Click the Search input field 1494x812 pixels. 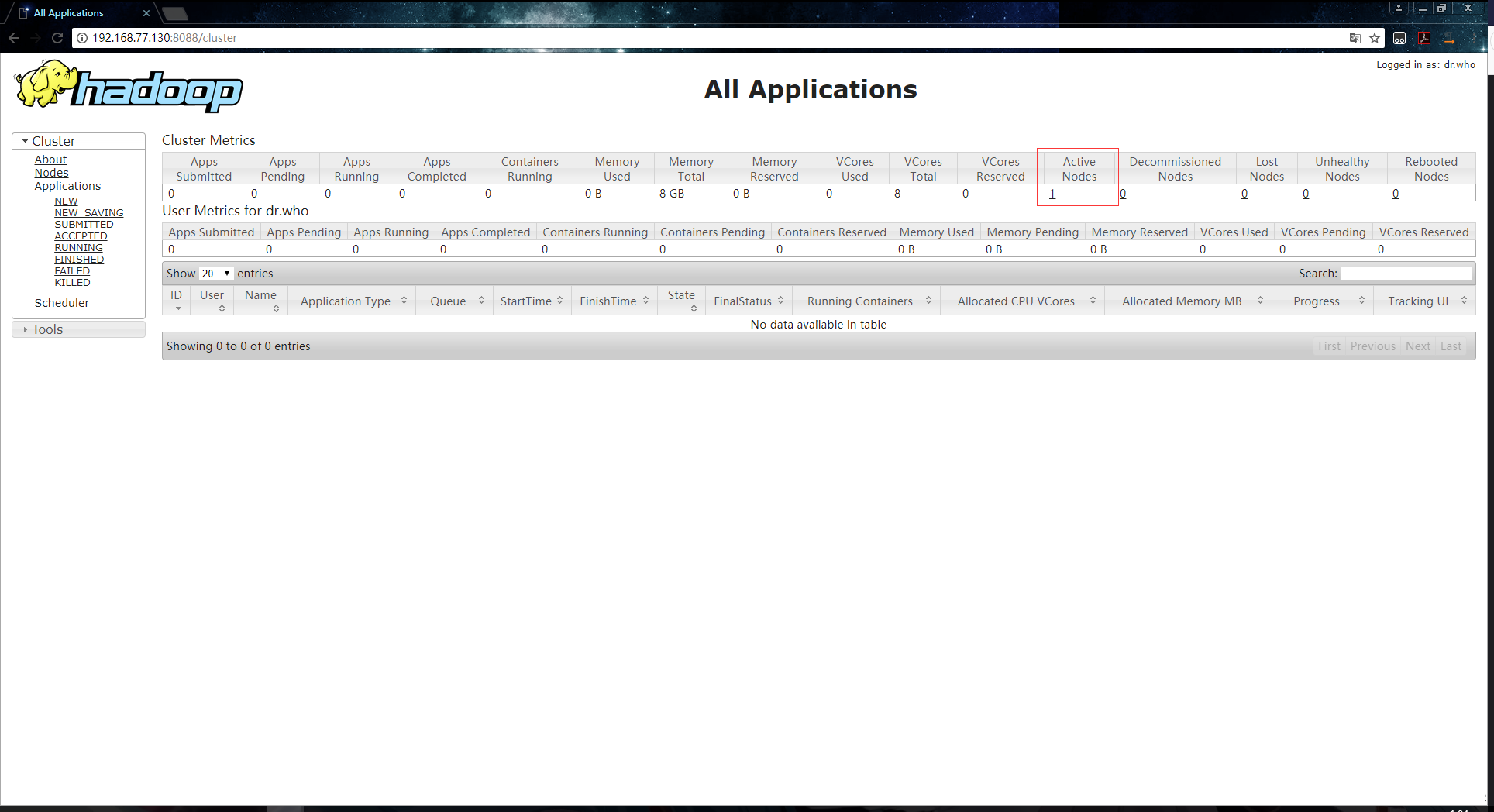point(1406,274)
